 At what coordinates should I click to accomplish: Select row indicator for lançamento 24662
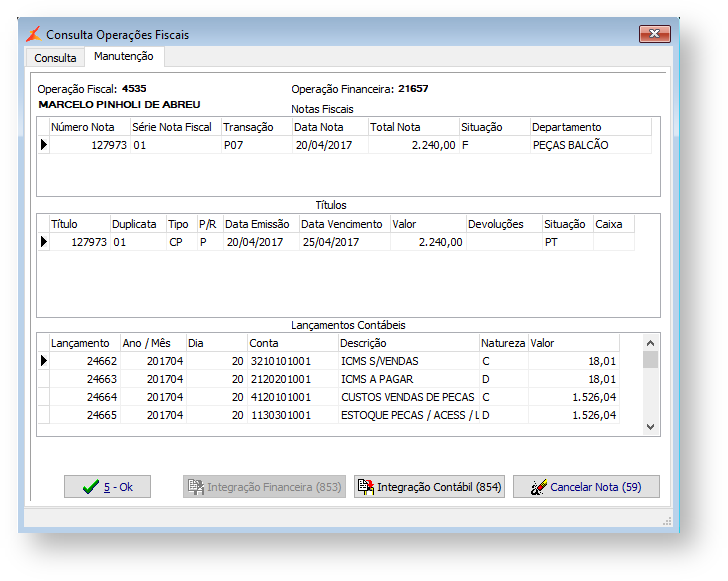point(43,361)
